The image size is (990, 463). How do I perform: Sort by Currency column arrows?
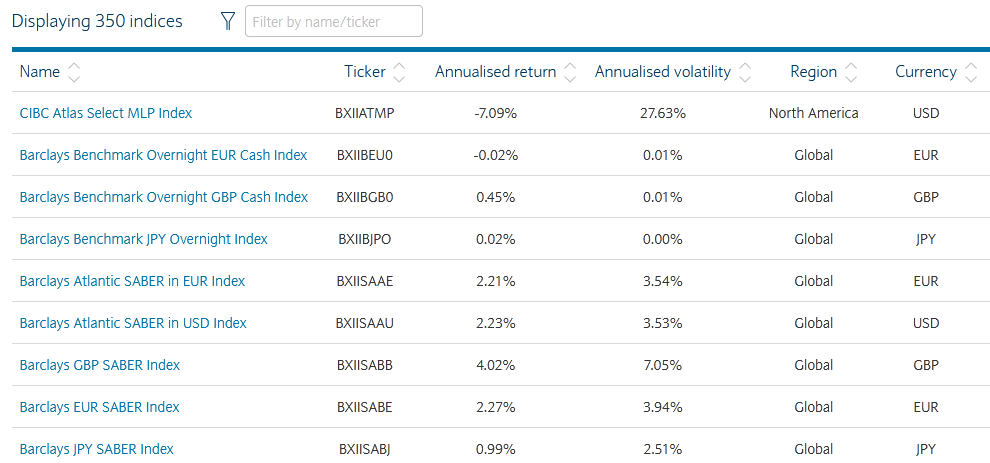tap(970, 72)
